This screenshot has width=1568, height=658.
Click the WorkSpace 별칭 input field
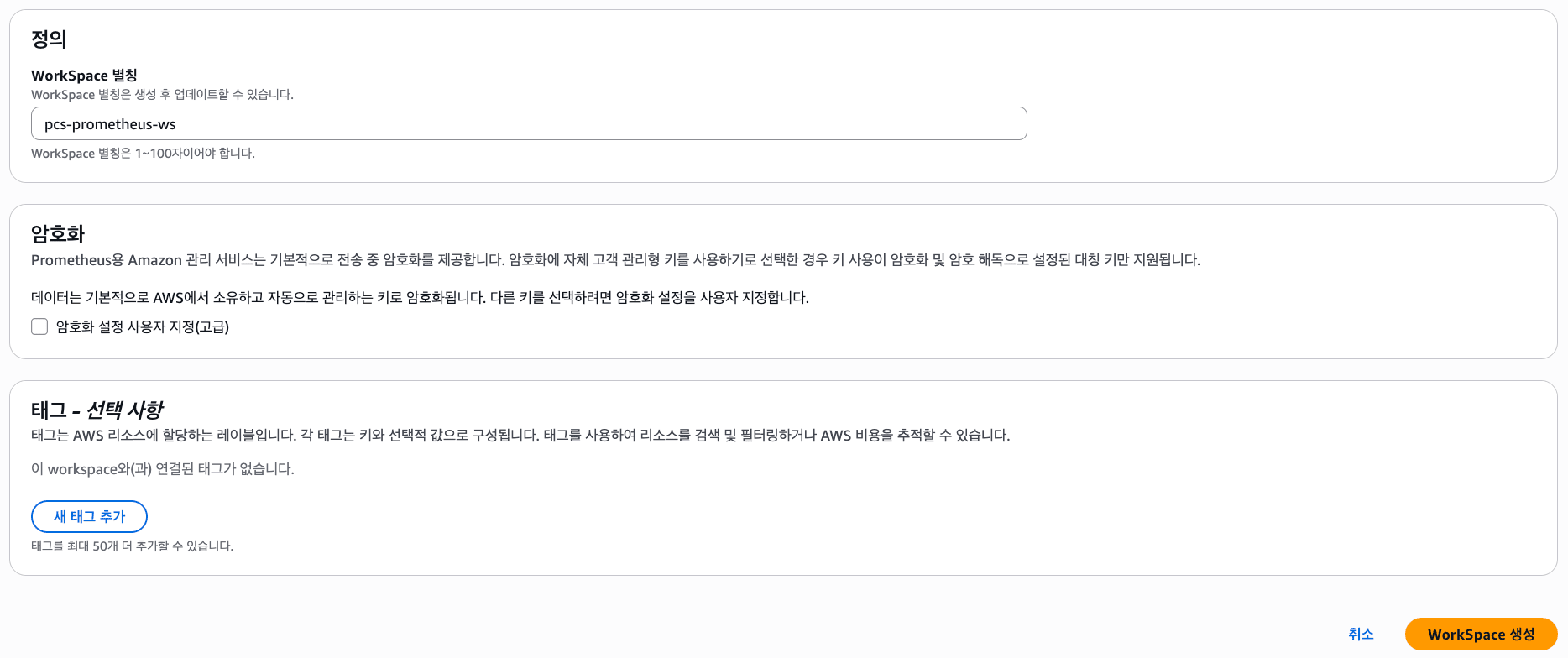pyautogui.click(x=529, y=123)
